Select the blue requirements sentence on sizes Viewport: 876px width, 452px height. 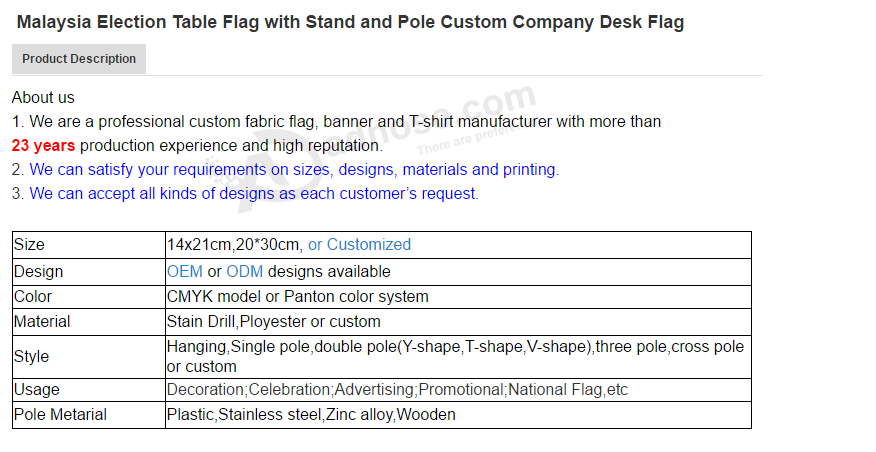(294, 170)
